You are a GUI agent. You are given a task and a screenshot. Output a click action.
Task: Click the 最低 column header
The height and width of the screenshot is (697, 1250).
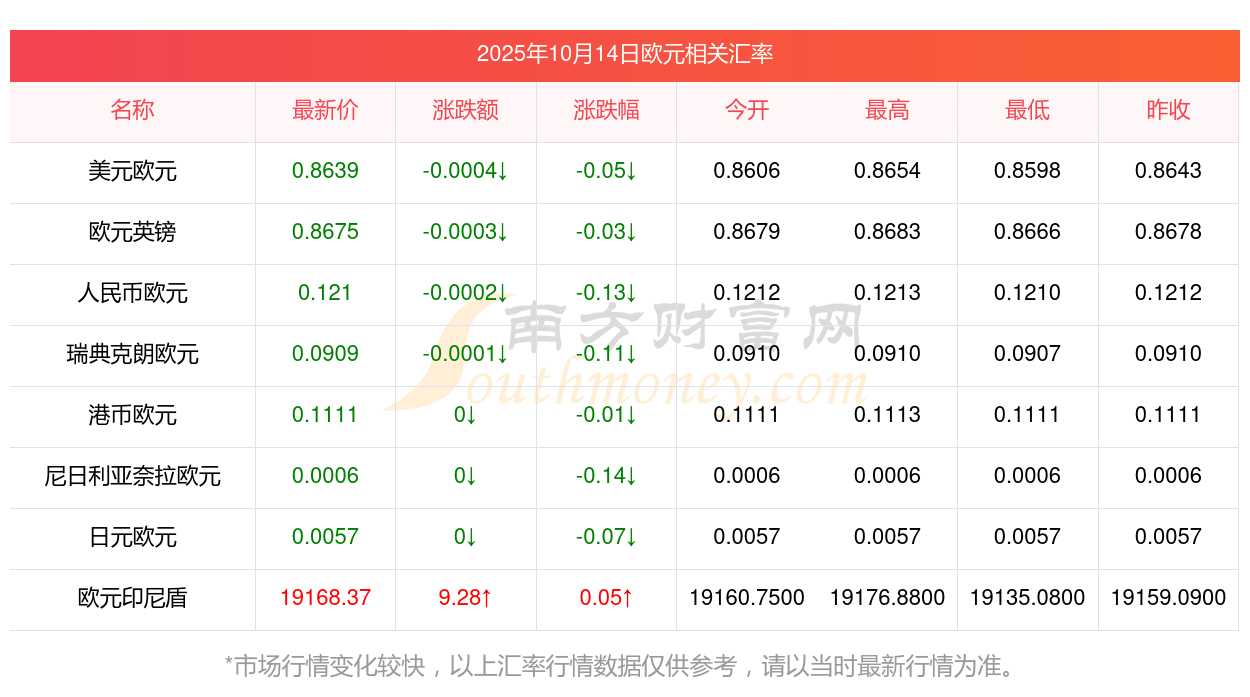click(1027, 111)
